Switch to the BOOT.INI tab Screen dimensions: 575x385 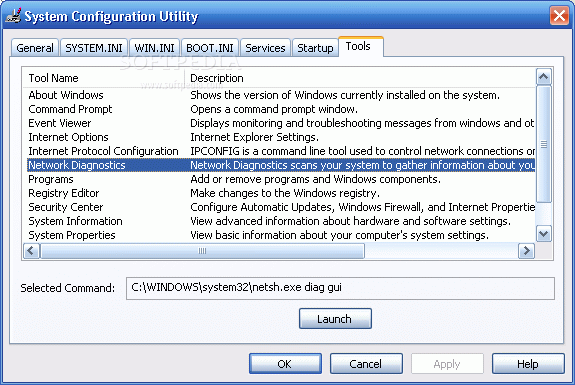210,48
